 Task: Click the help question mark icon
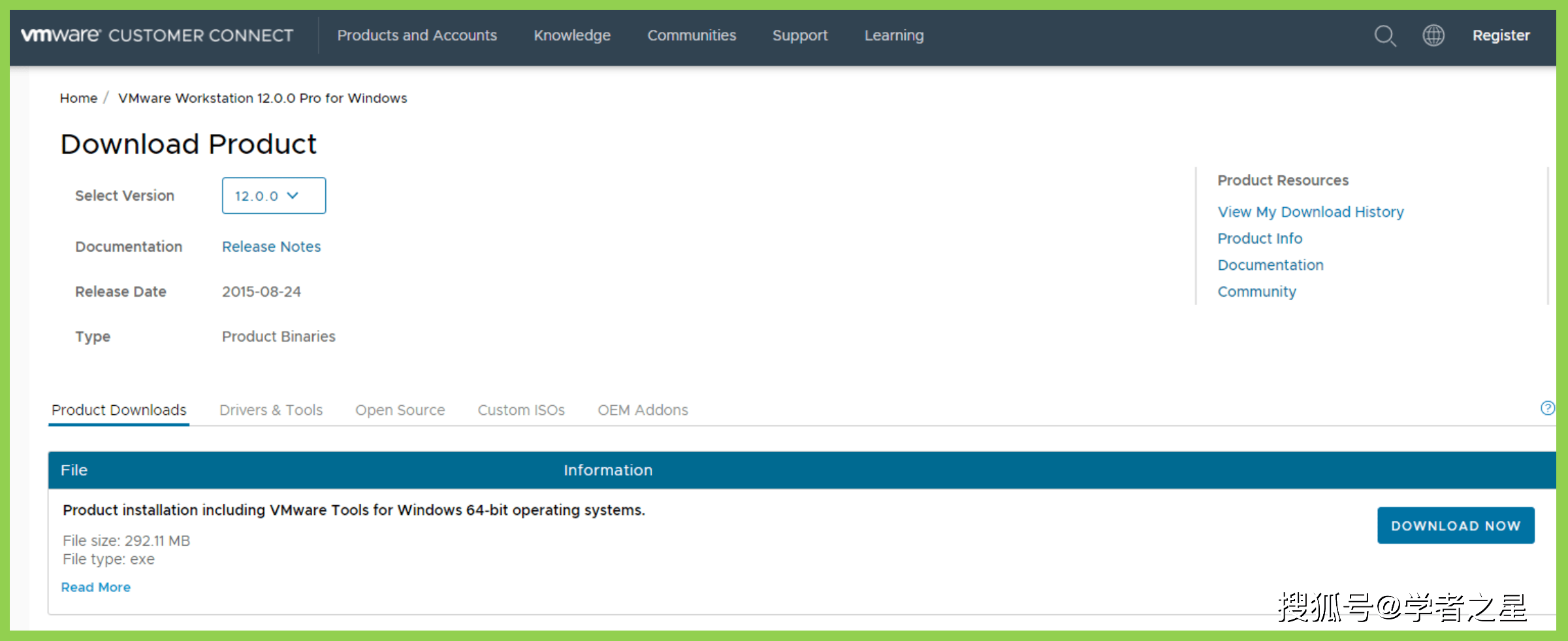click(1547, 408)
